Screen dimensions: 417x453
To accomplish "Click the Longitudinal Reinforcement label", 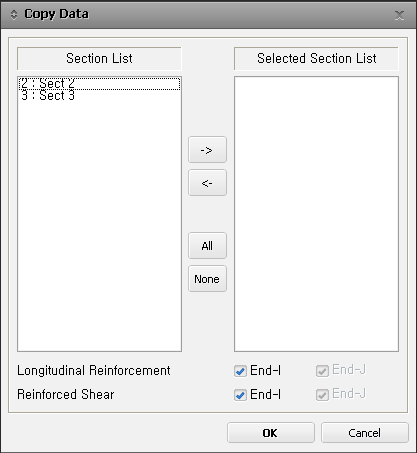I will coord(94,371).
